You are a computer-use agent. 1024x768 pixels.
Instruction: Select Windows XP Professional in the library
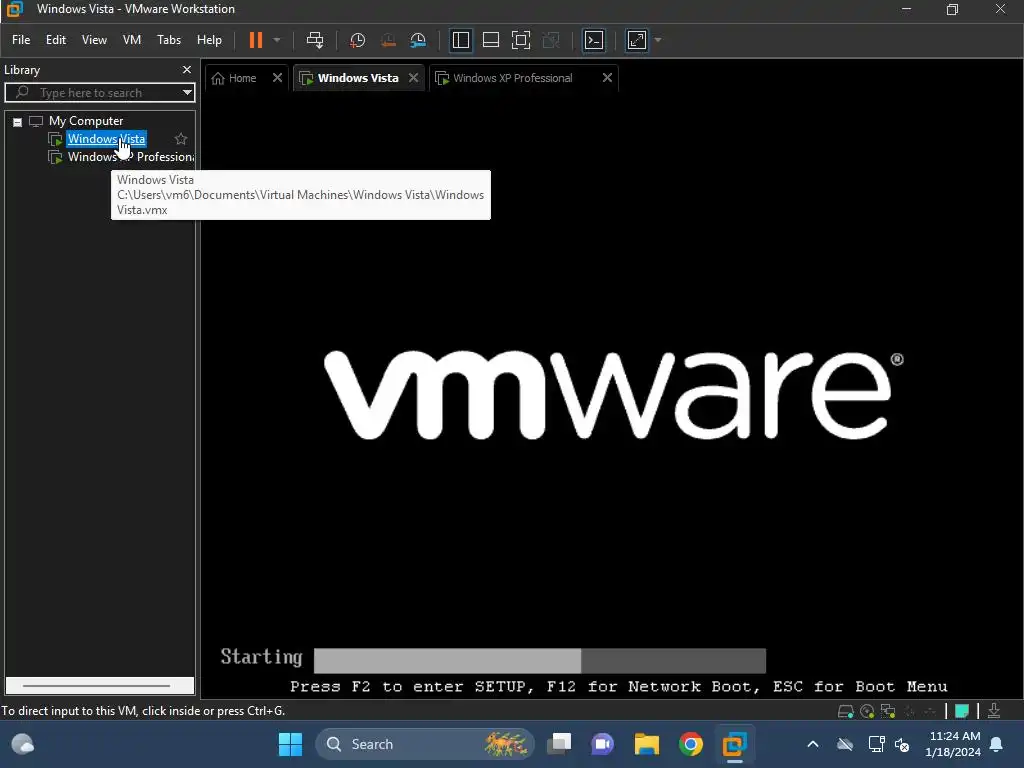pos(131,157)
